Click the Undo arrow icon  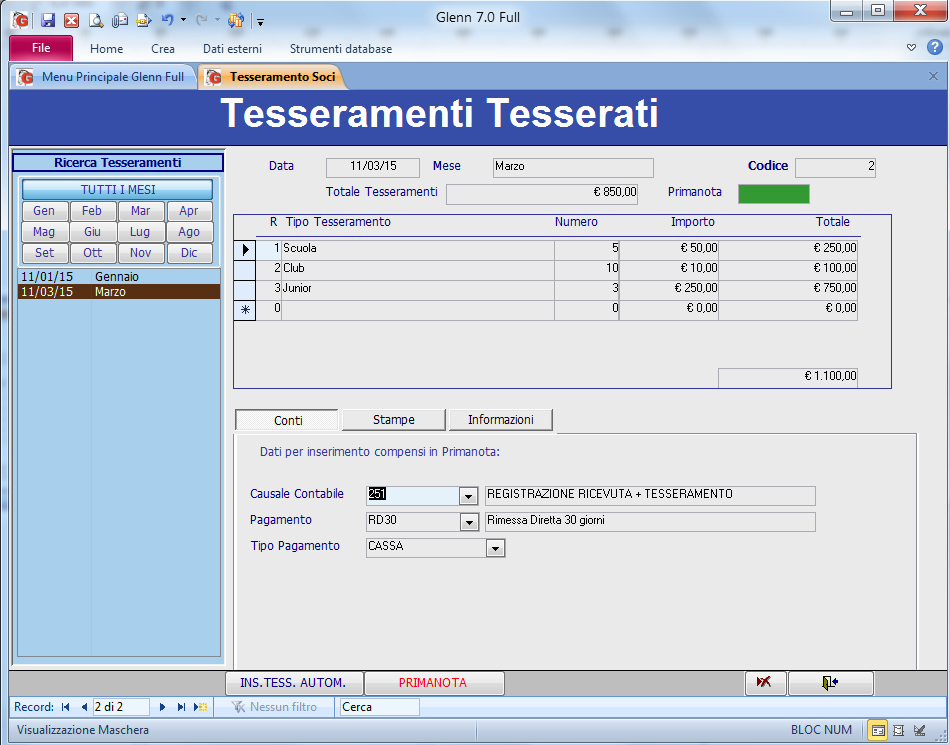(x=167, y=21)
